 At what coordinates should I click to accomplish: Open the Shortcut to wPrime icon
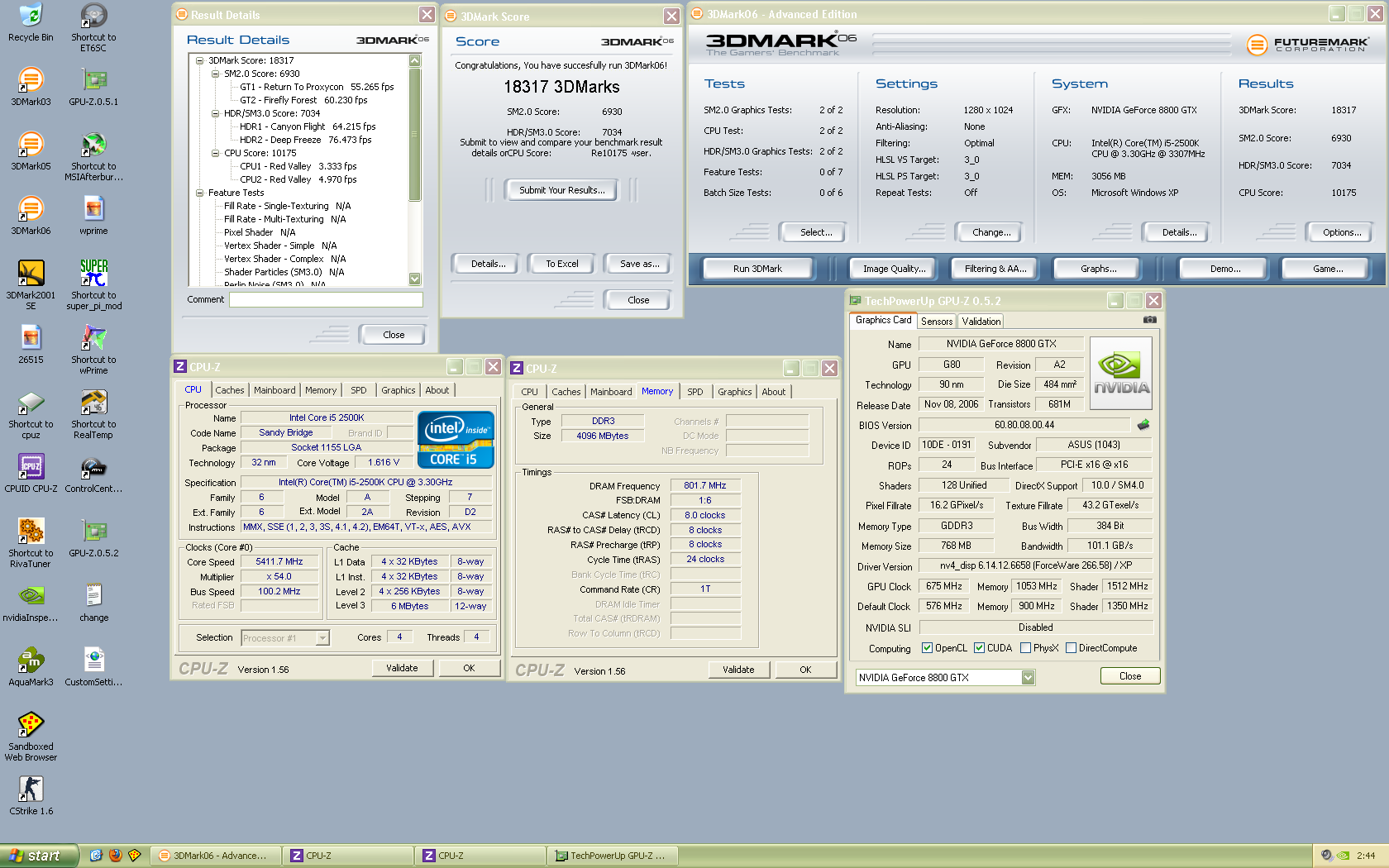point(93,350)
